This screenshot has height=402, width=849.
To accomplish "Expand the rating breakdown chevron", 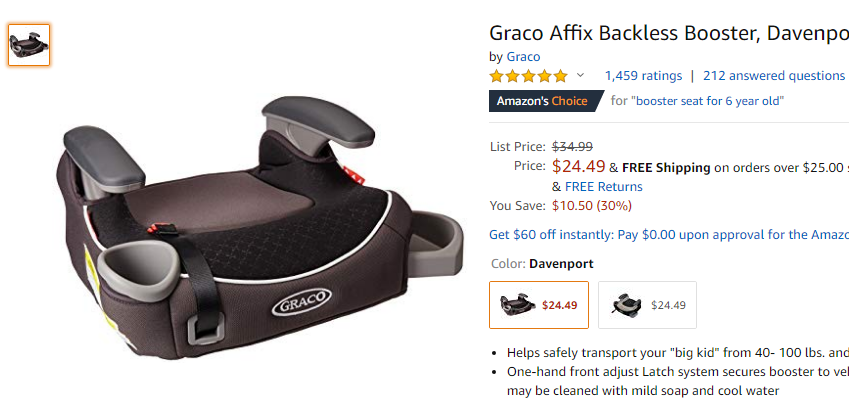I will point(580,75).
